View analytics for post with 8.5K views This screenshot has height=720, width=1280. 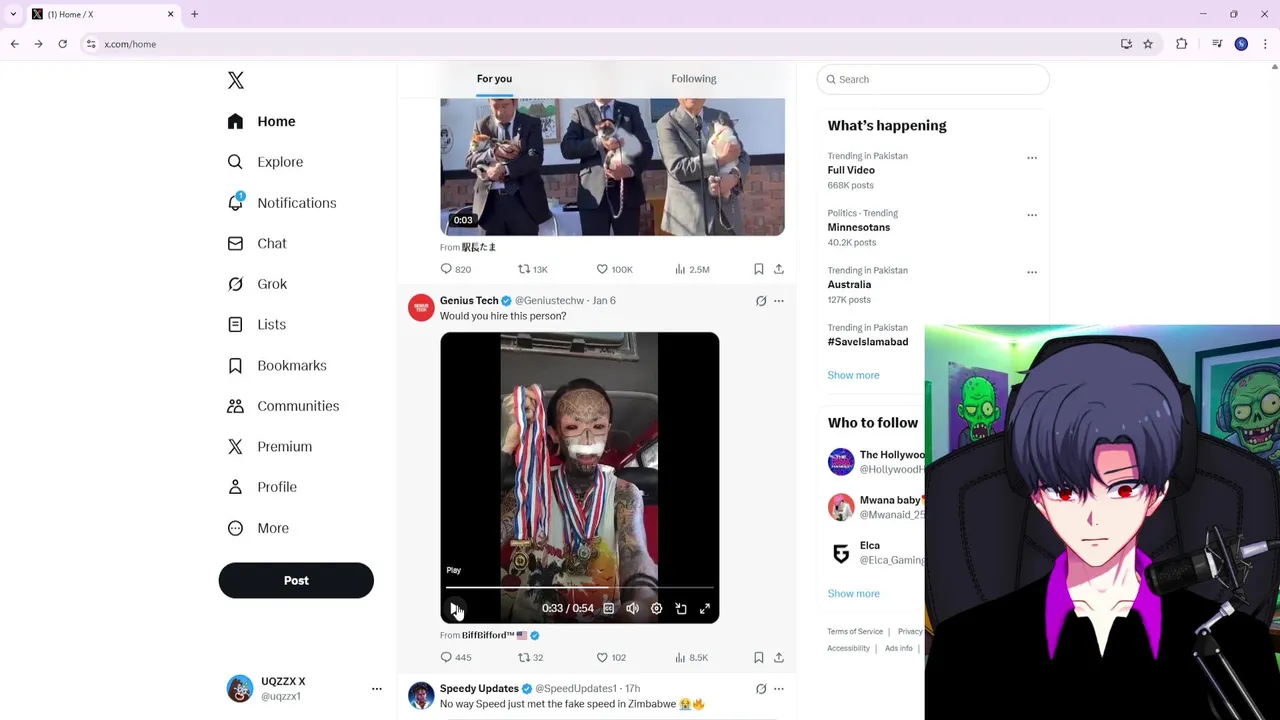click(x=691, y=657)
